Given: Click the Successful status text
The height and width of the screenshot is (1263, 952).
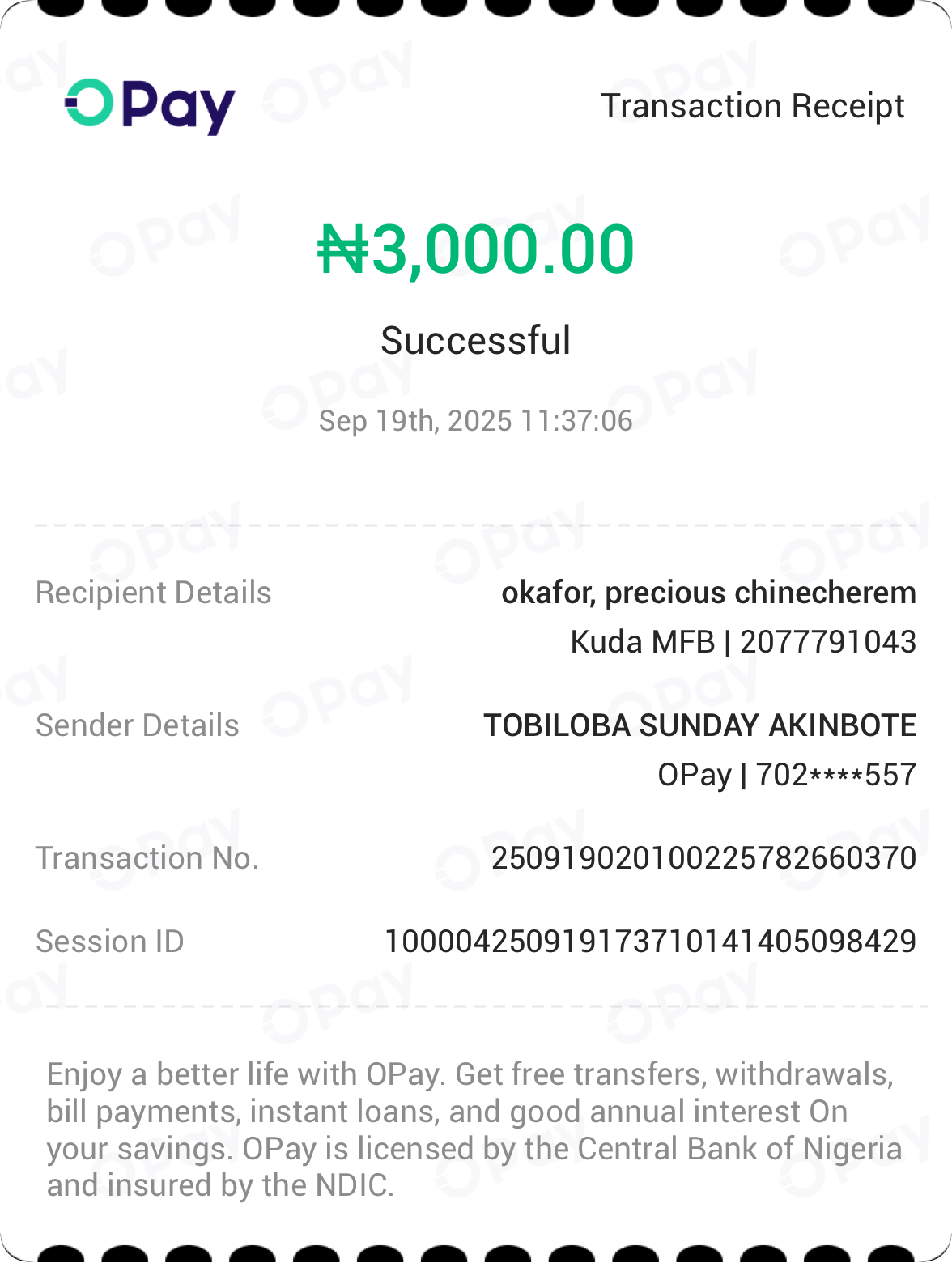Looking at the screenshot, I should coord(476,340).
